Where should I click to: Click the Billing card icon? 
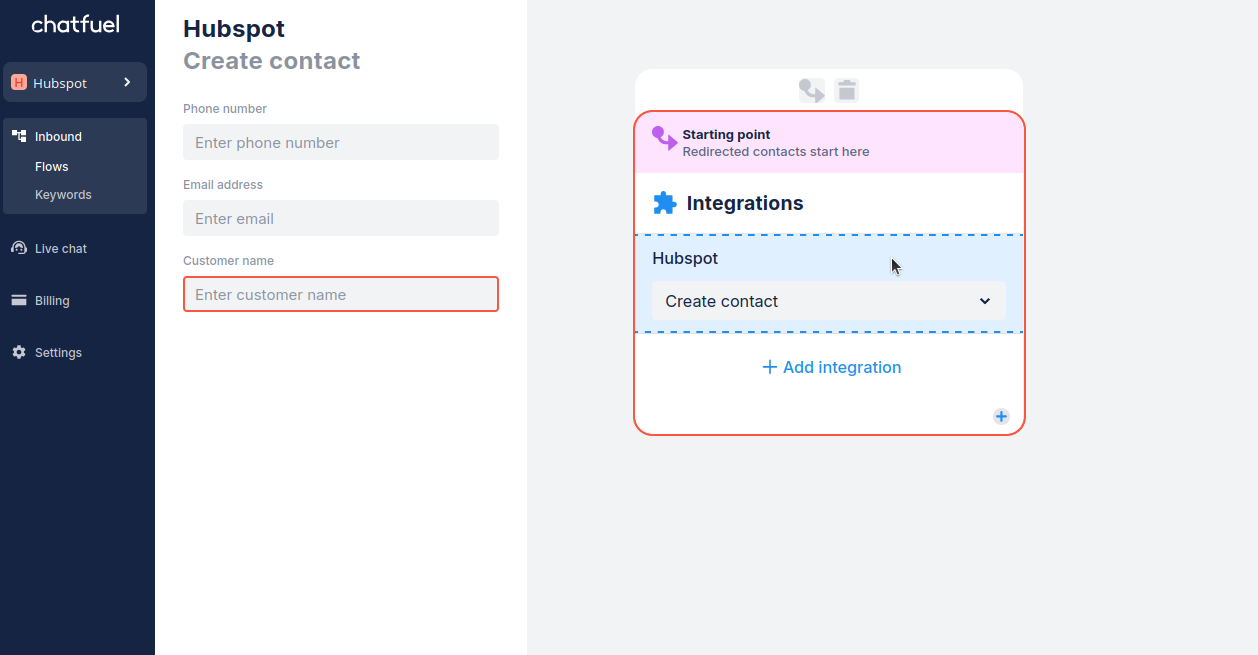[x=18, y=300]
